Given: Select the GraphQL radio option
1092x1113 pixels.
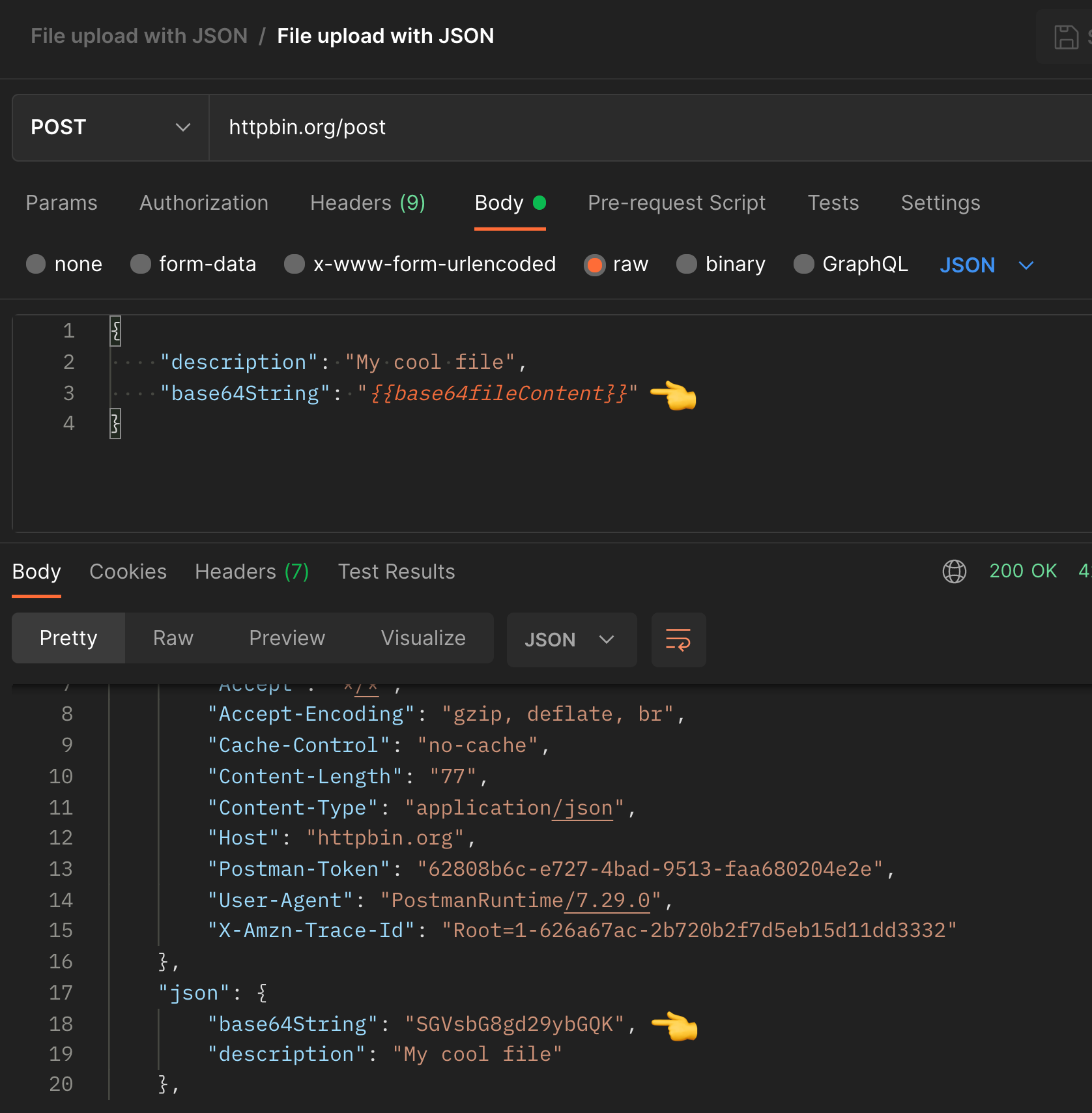Looking at the screenshot, I should click(804, 264).
